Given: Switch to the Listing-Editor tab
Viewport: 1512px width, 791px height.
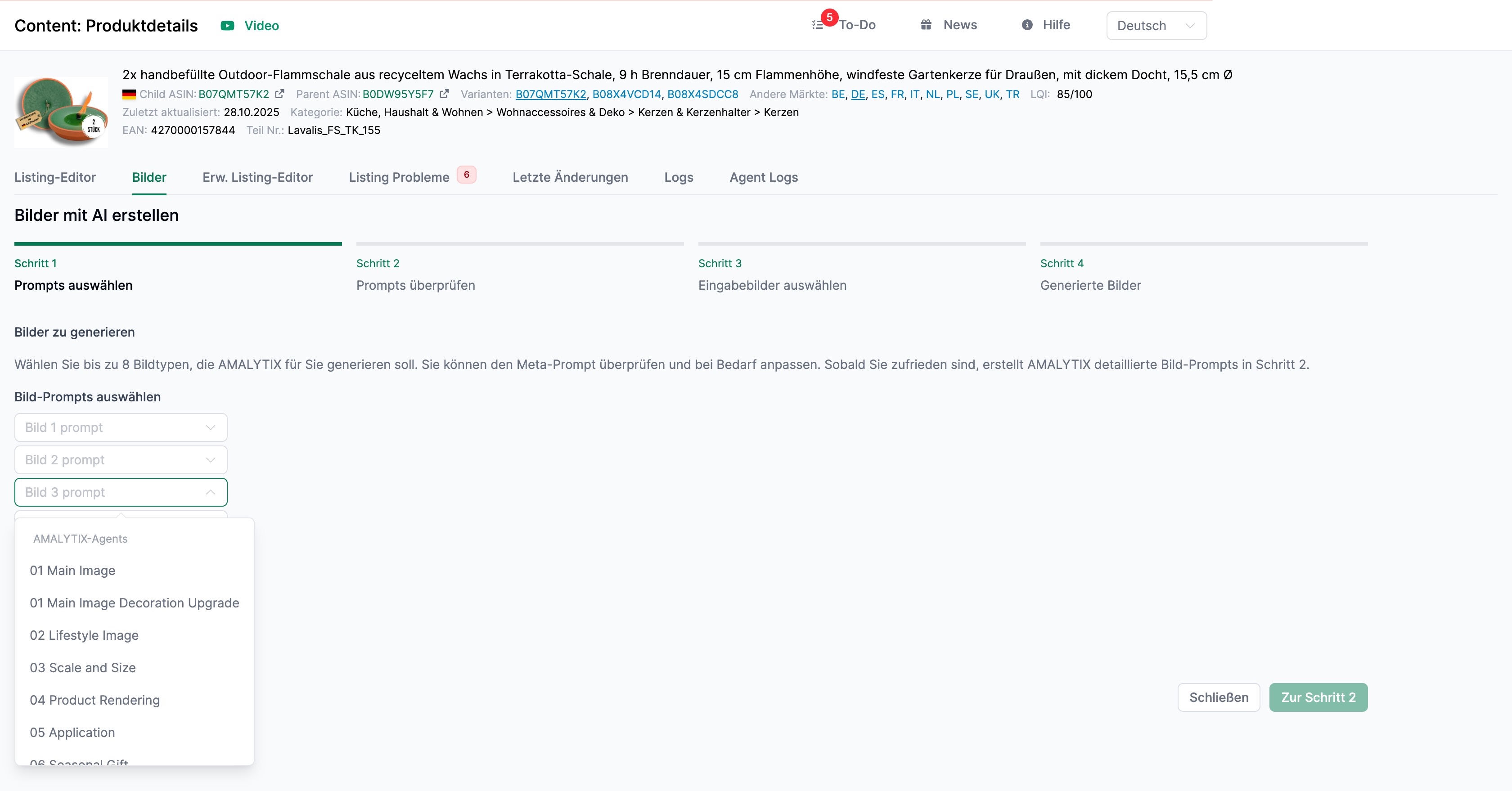Looking at the screenshot, I should click(x=54, y=177).
